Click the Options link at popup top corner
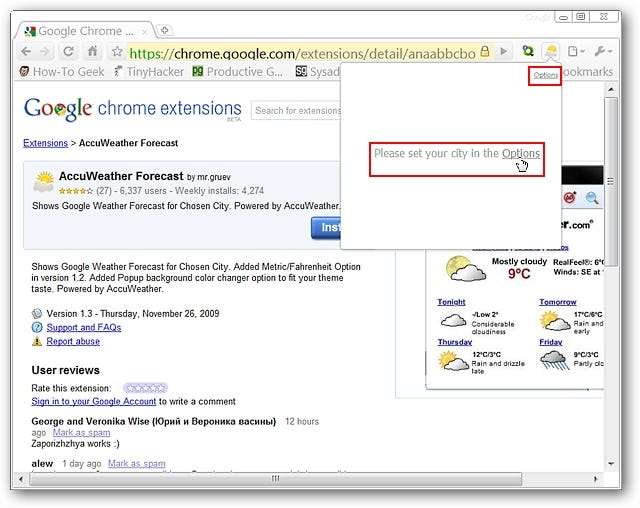Screen dimensions: 640x508 [x=545, y=75]
